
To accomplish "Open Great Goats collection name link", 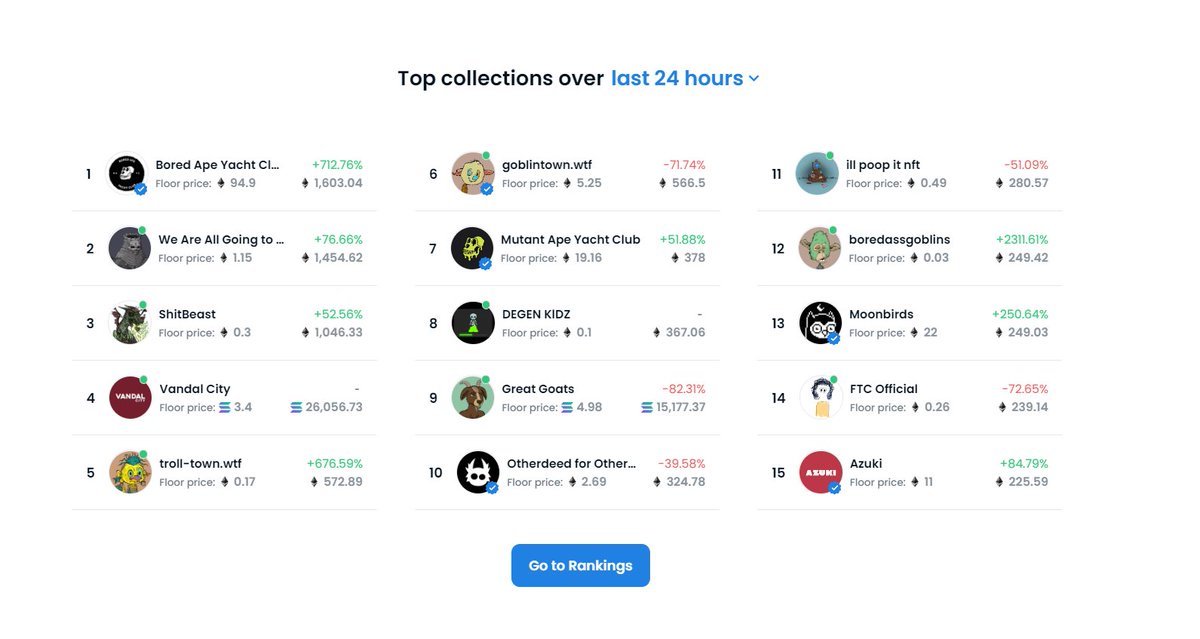I will [x=538, y=389].
